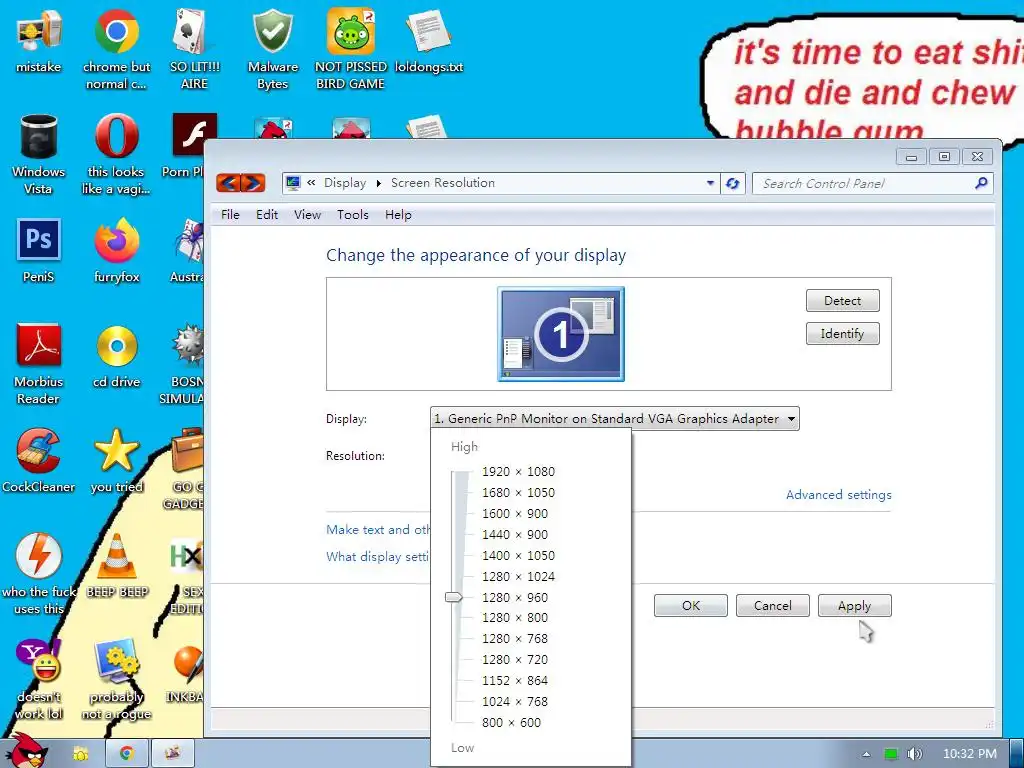Select 1680 × 1050 resolution
Viewport: 1024px width, 768px height.
pyautogui.click(x=519, y=492)
